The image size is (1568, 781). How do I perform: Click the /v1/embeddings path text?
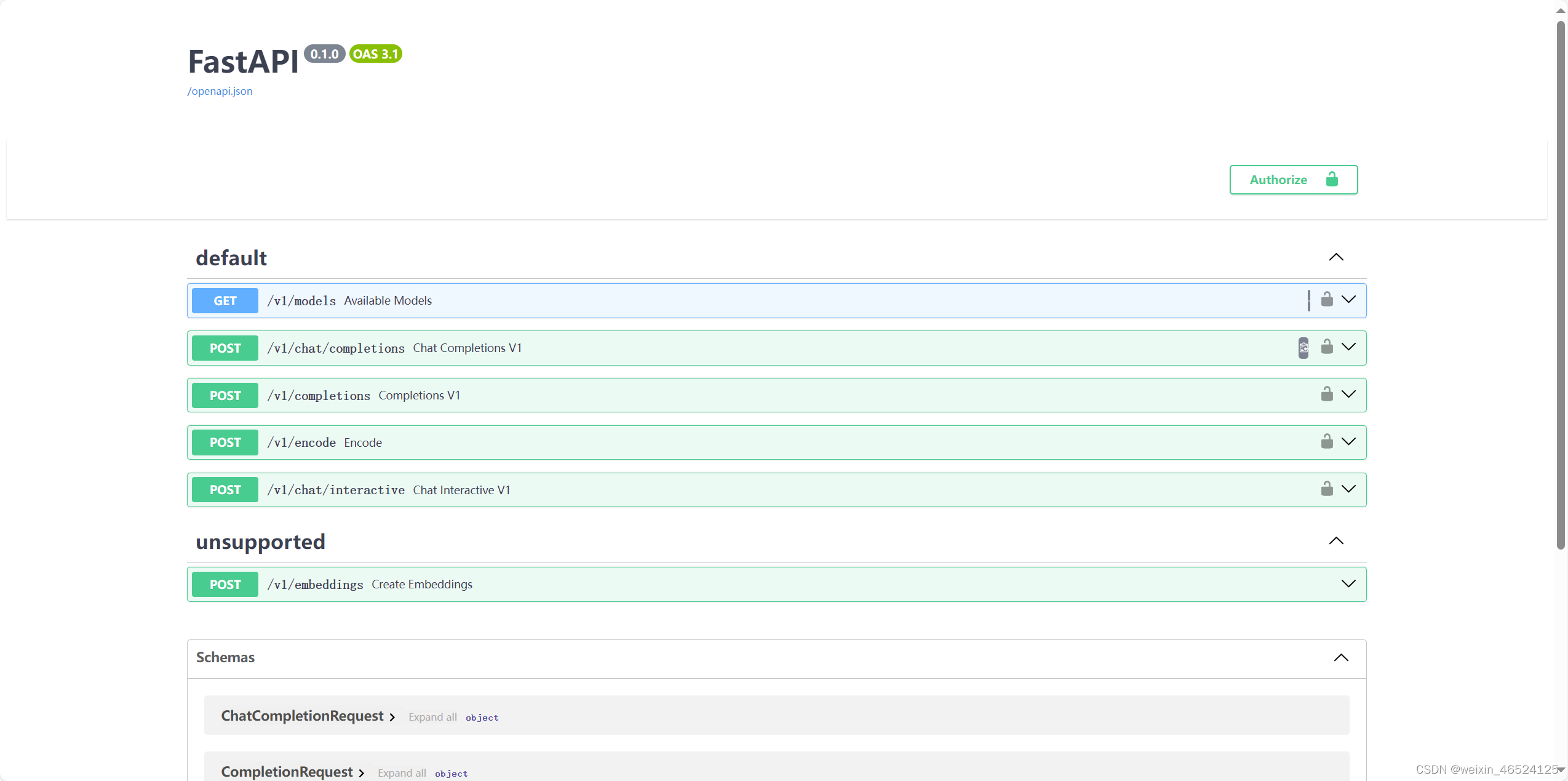pos(315,585)
